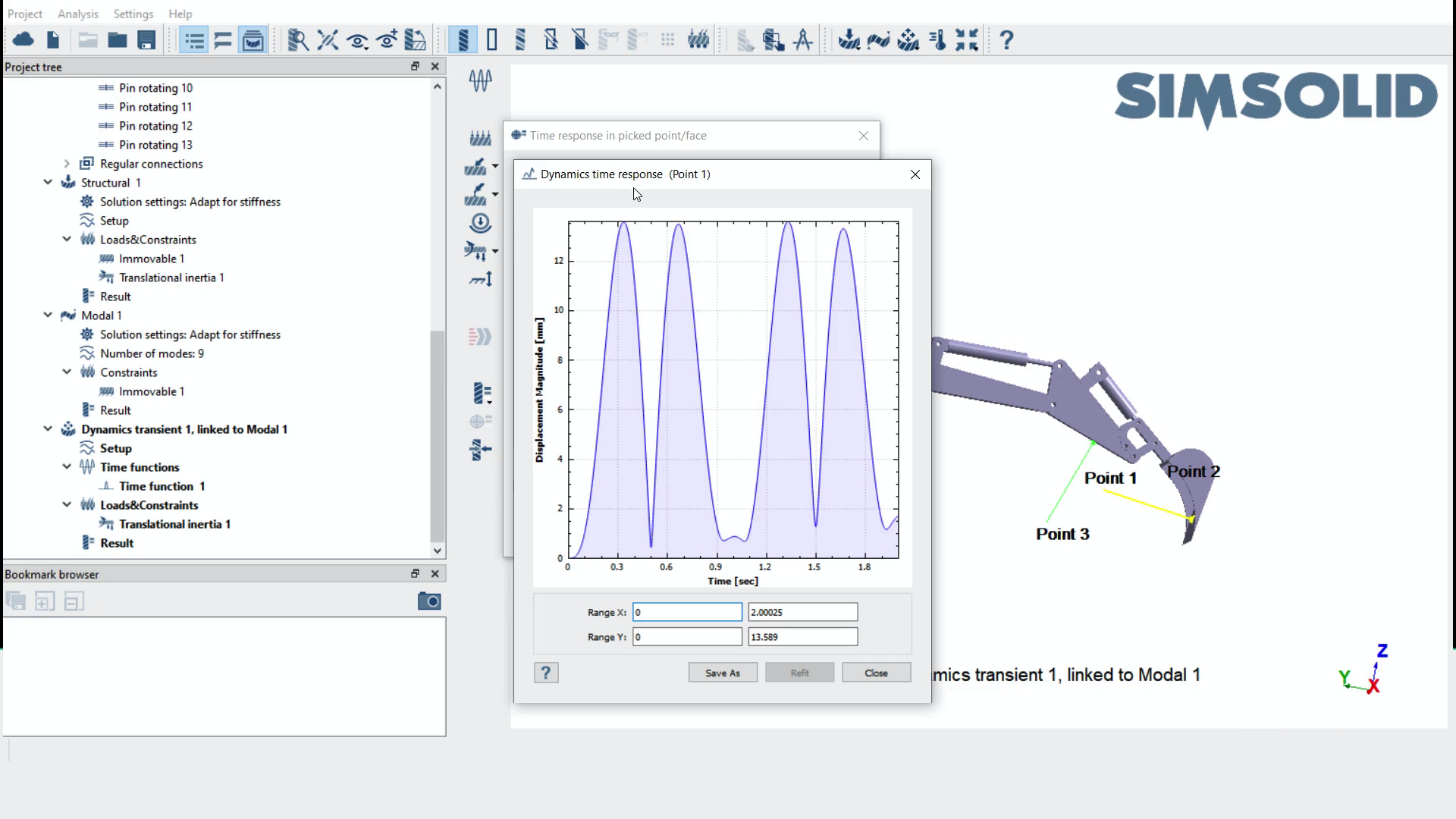The image size is (1456, 819).
Task: Expand the Regular connections tree node
Action: coord(67,164)
